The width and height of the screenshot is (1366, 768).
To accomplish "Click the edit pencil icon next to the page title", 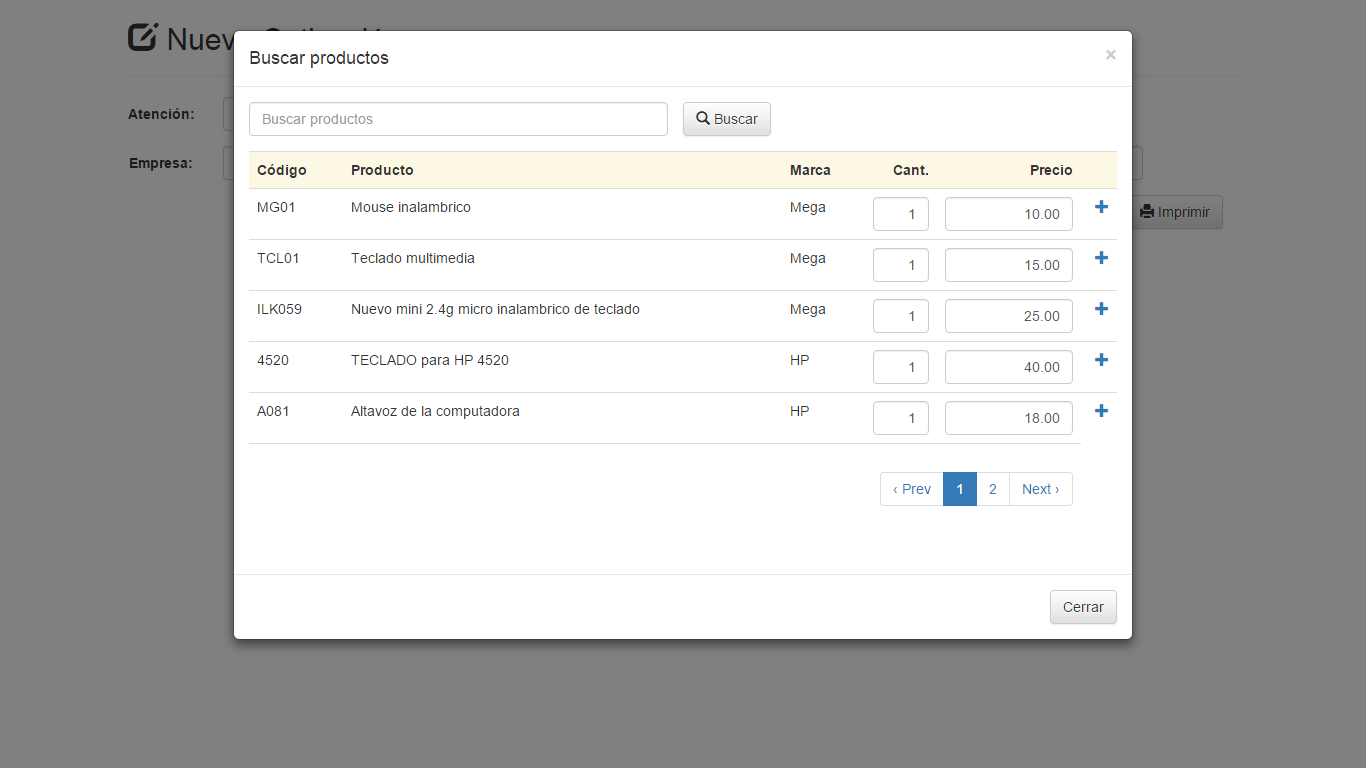I will coord(143,36).
